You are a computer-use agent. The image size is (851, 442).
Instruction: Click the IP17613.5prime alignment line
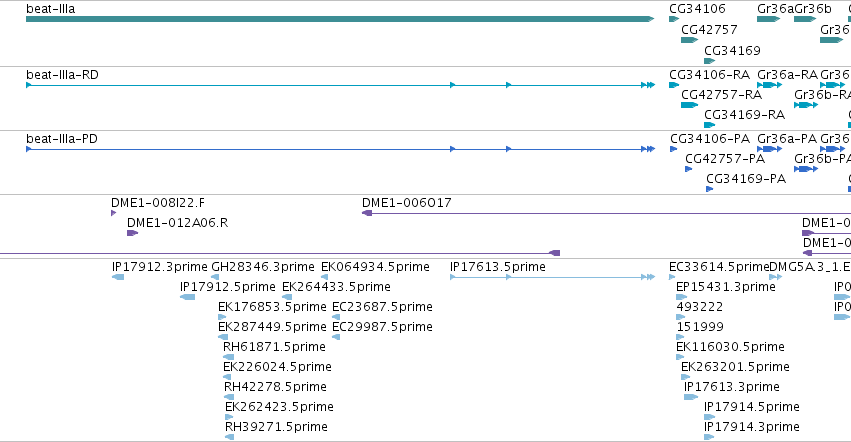point(552,277)
